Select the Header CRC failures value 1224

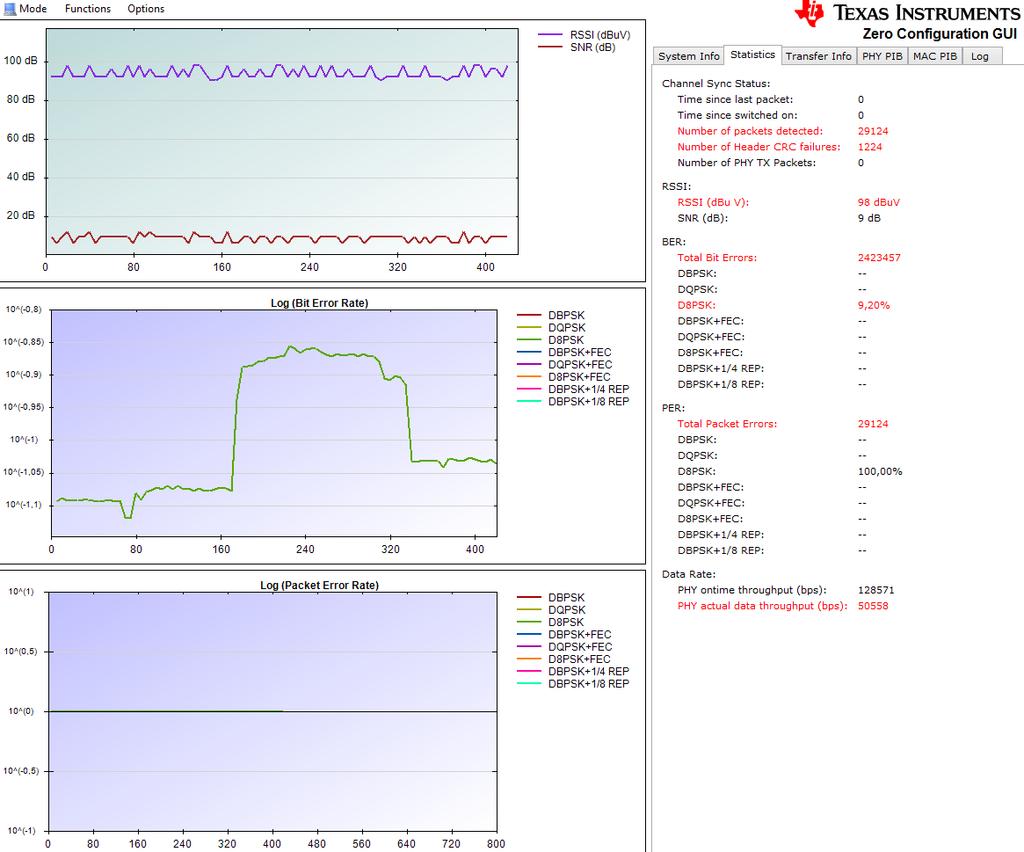click(870, 147)
